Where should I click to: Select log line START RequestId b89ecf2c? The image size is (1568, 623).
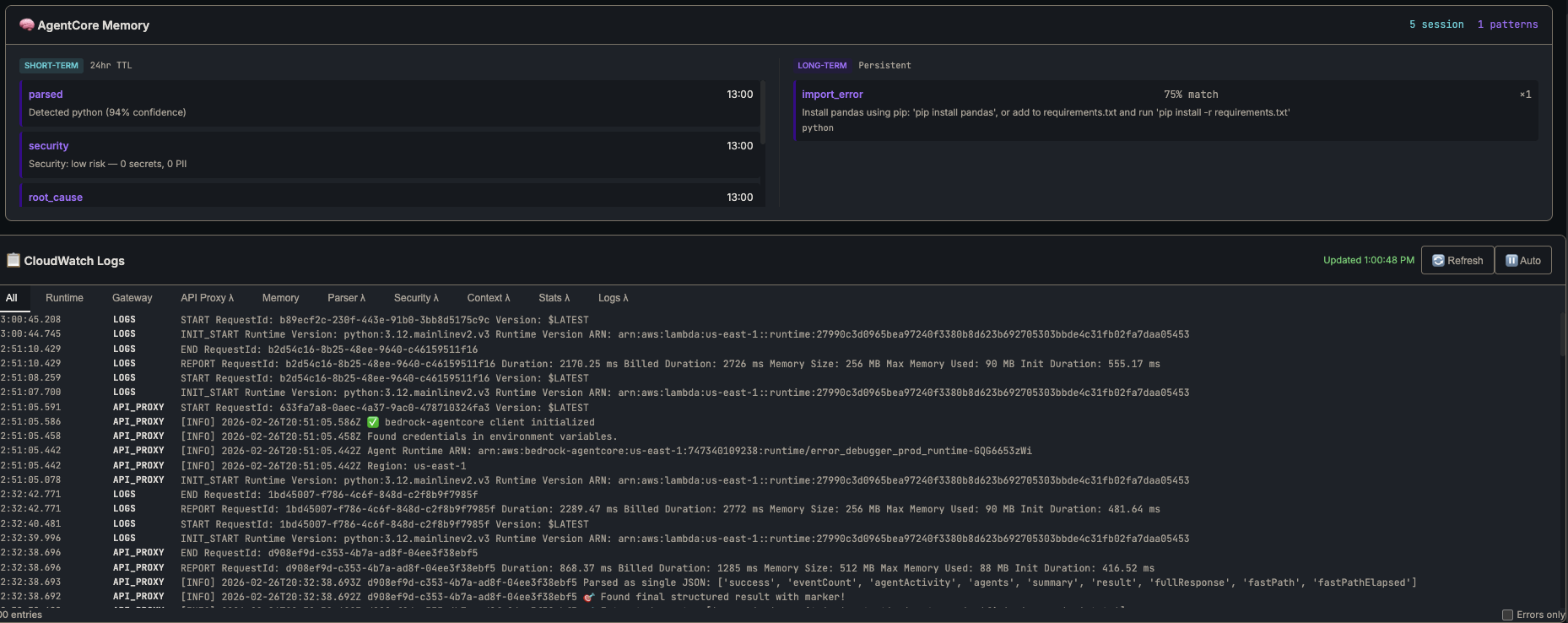coord(781,320)
